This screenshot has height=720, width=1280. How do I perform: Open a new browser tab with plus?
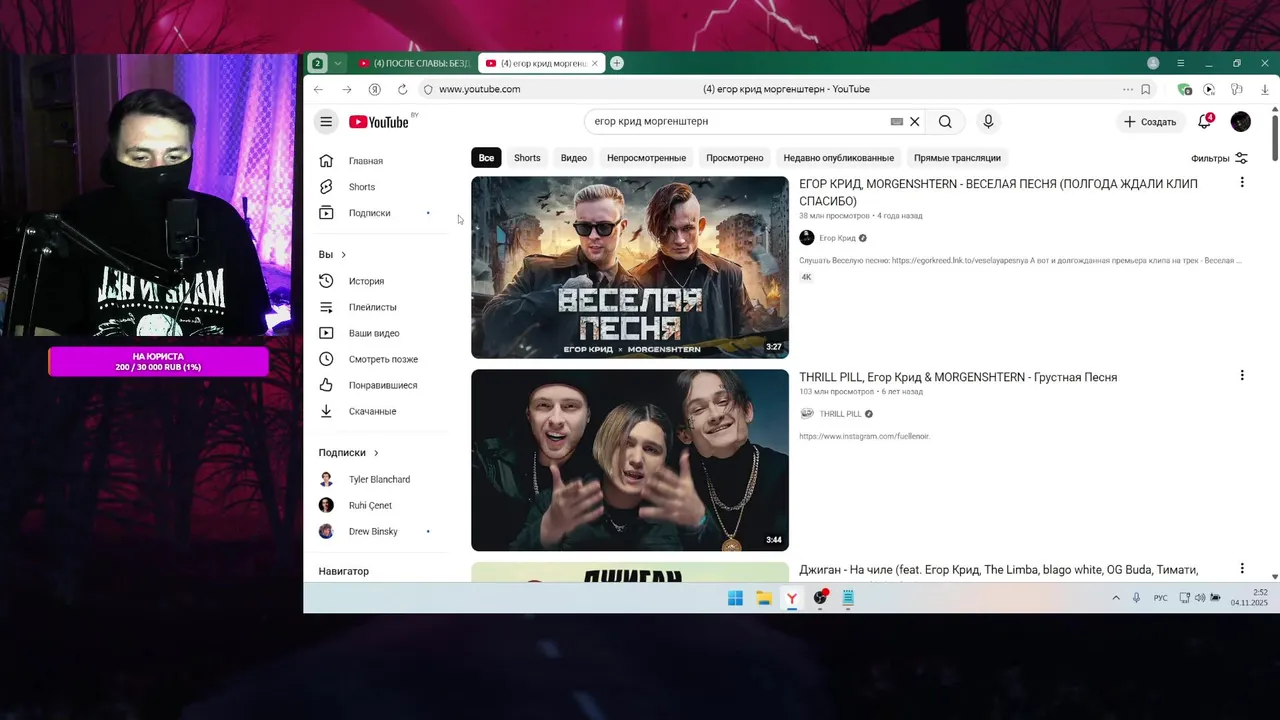point(617,63)
